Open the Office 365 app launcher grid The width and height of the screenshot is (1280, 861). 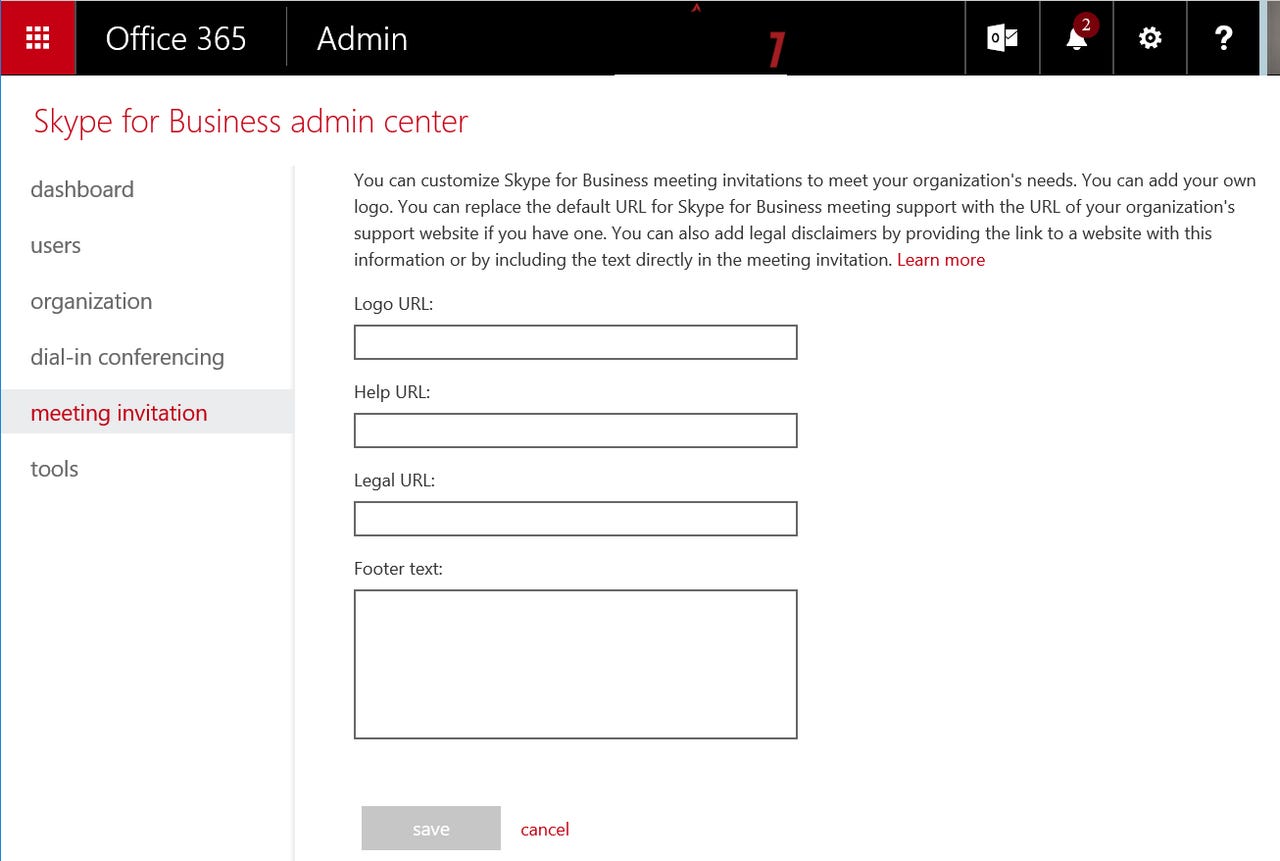pyautogui.click(x=38, y=37)
